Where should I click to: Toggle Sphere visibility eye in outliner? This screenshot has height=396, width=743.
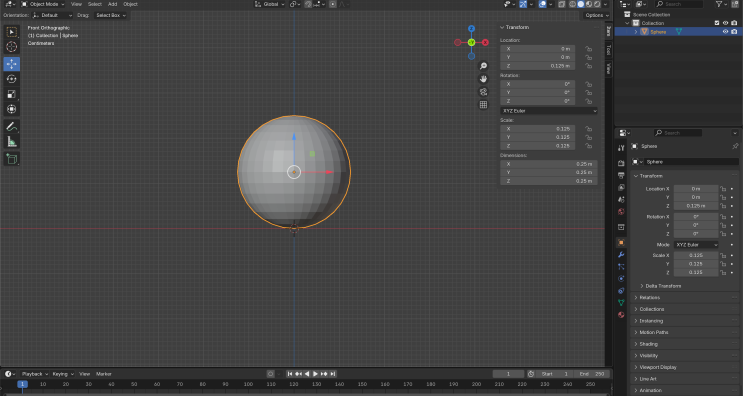tap(725, 32)
